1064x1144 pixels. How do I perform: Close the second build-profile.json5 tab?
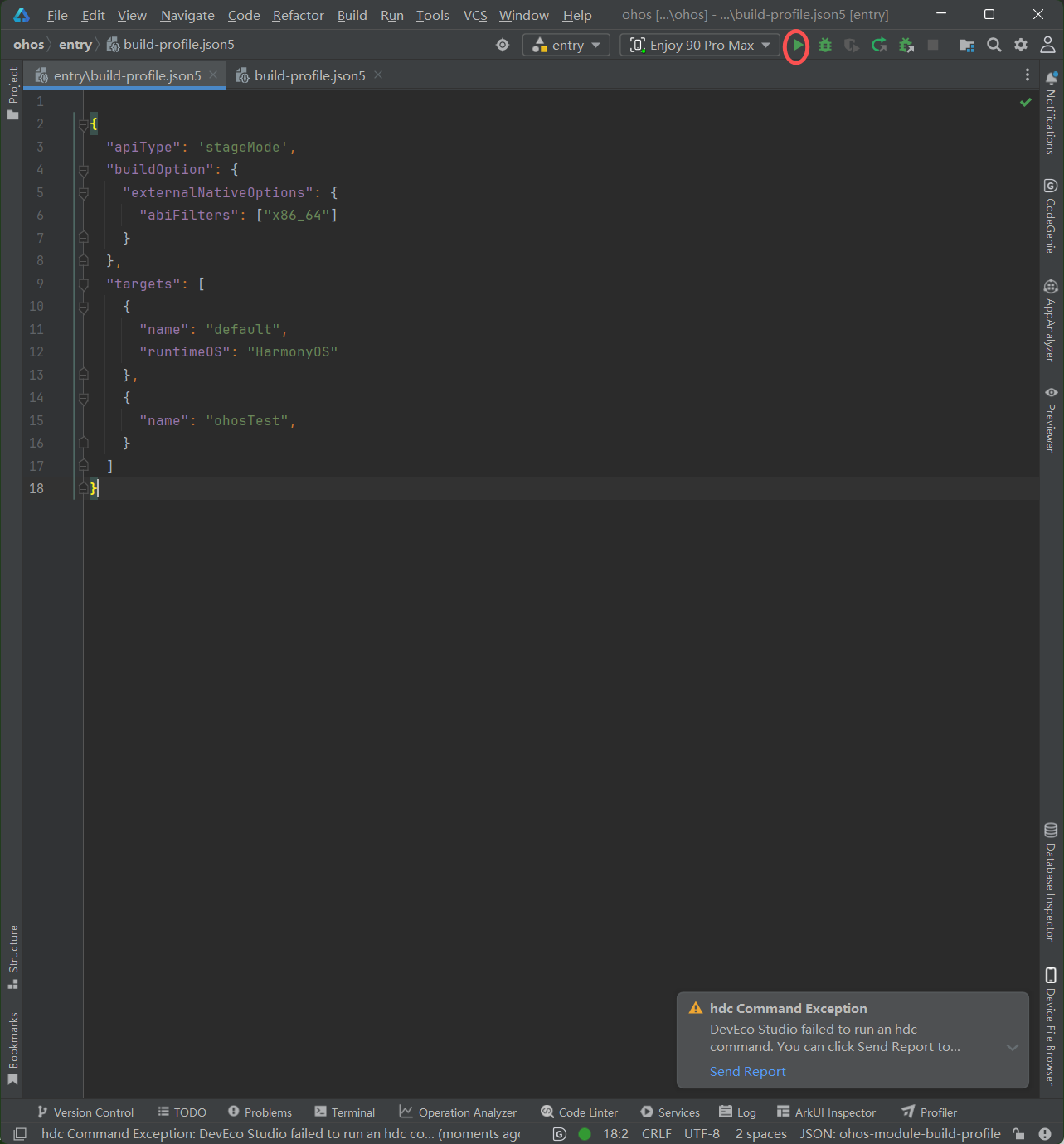378,75
